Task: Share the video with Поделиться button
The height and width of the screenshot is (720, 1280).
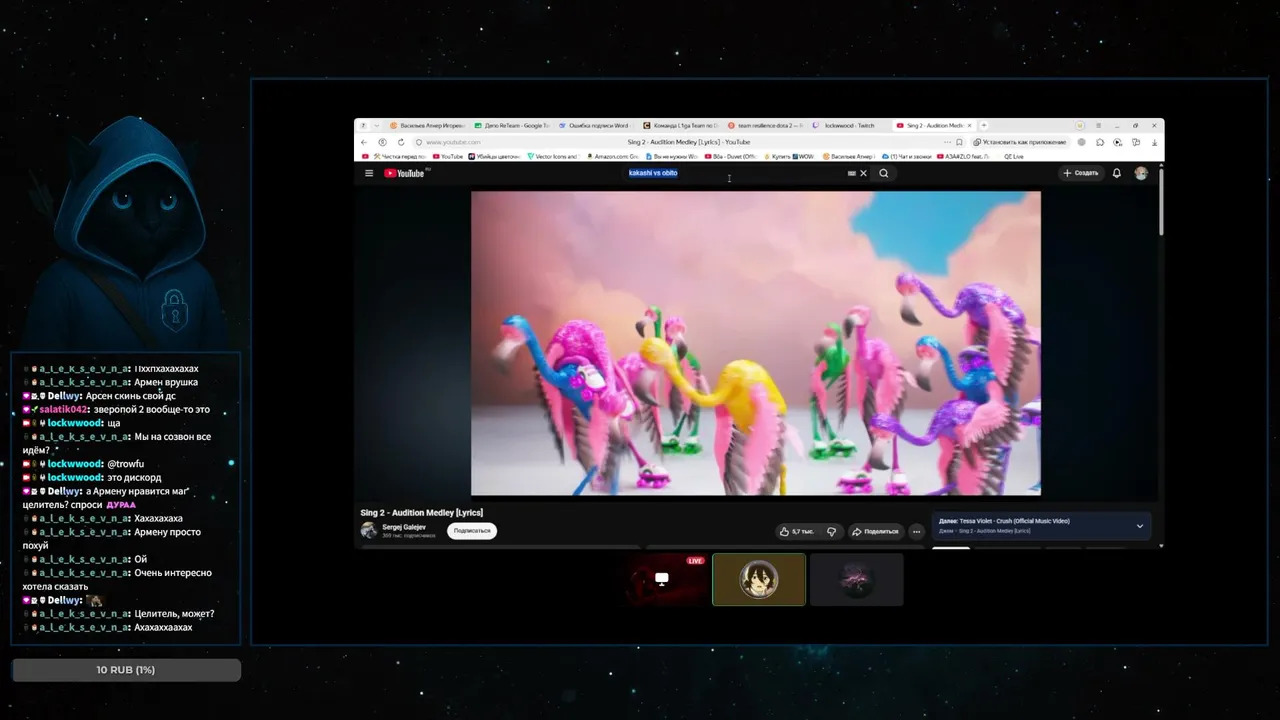Action: (x=875, y=531)
